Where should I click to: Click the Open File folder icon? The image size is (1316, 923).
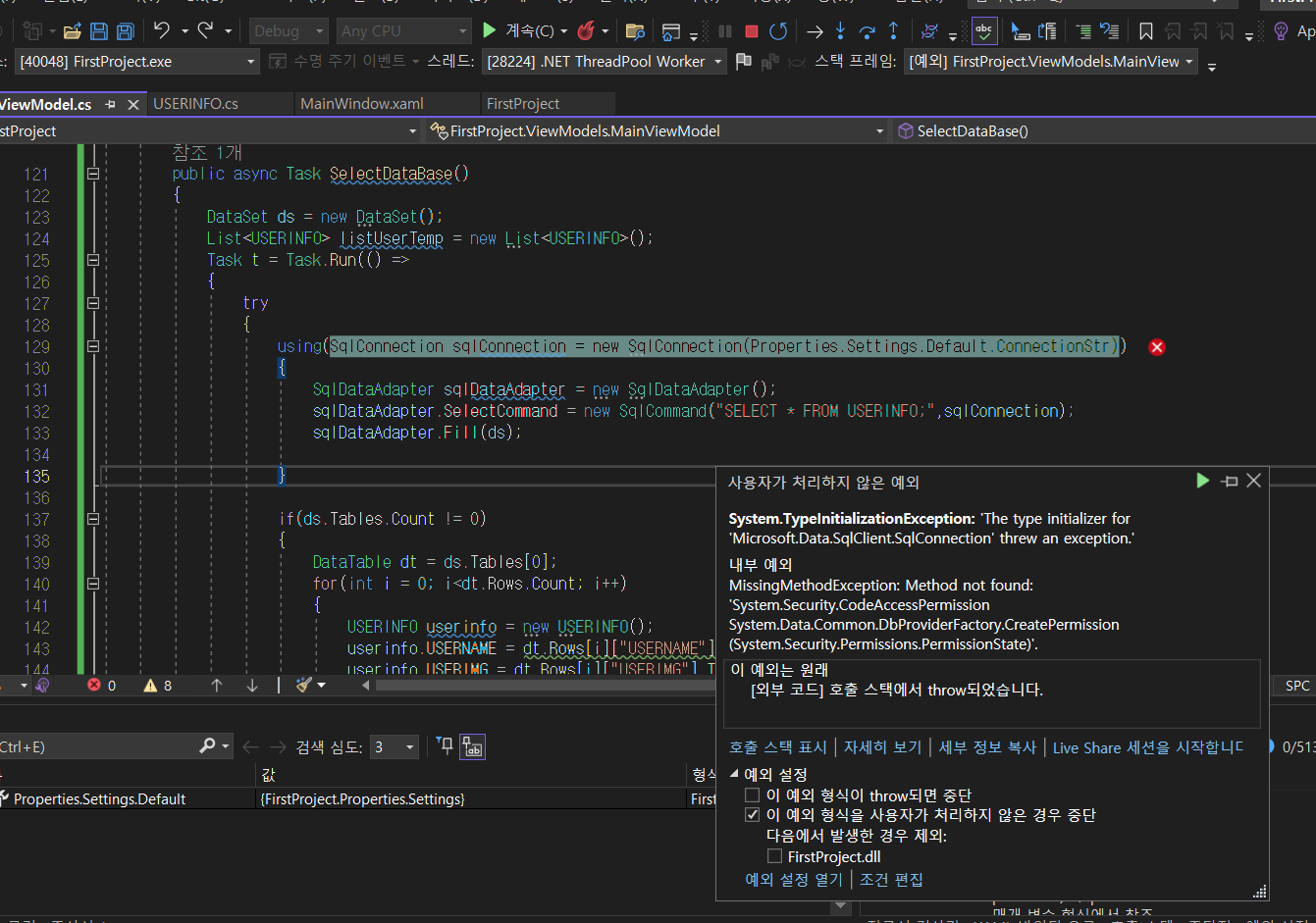point(72,31)
